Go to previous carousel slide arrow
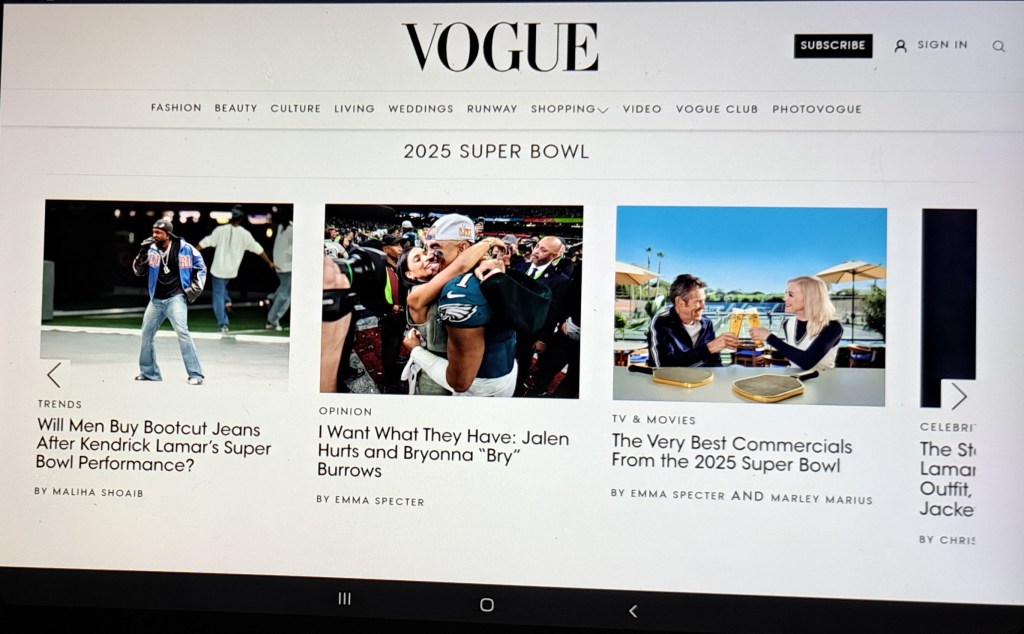This screenshot has height=634, width=1024. [54, 375]
